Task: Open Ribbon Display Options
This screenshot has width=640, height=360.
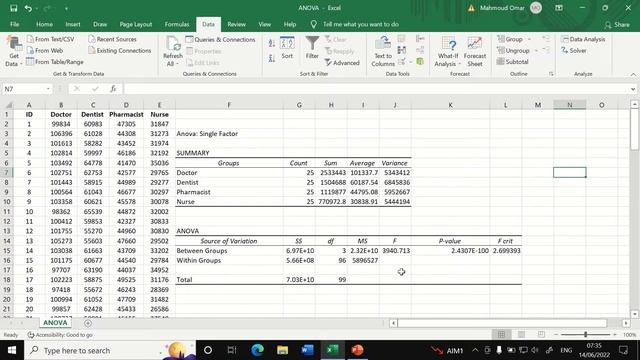Action: click(559, 8)
